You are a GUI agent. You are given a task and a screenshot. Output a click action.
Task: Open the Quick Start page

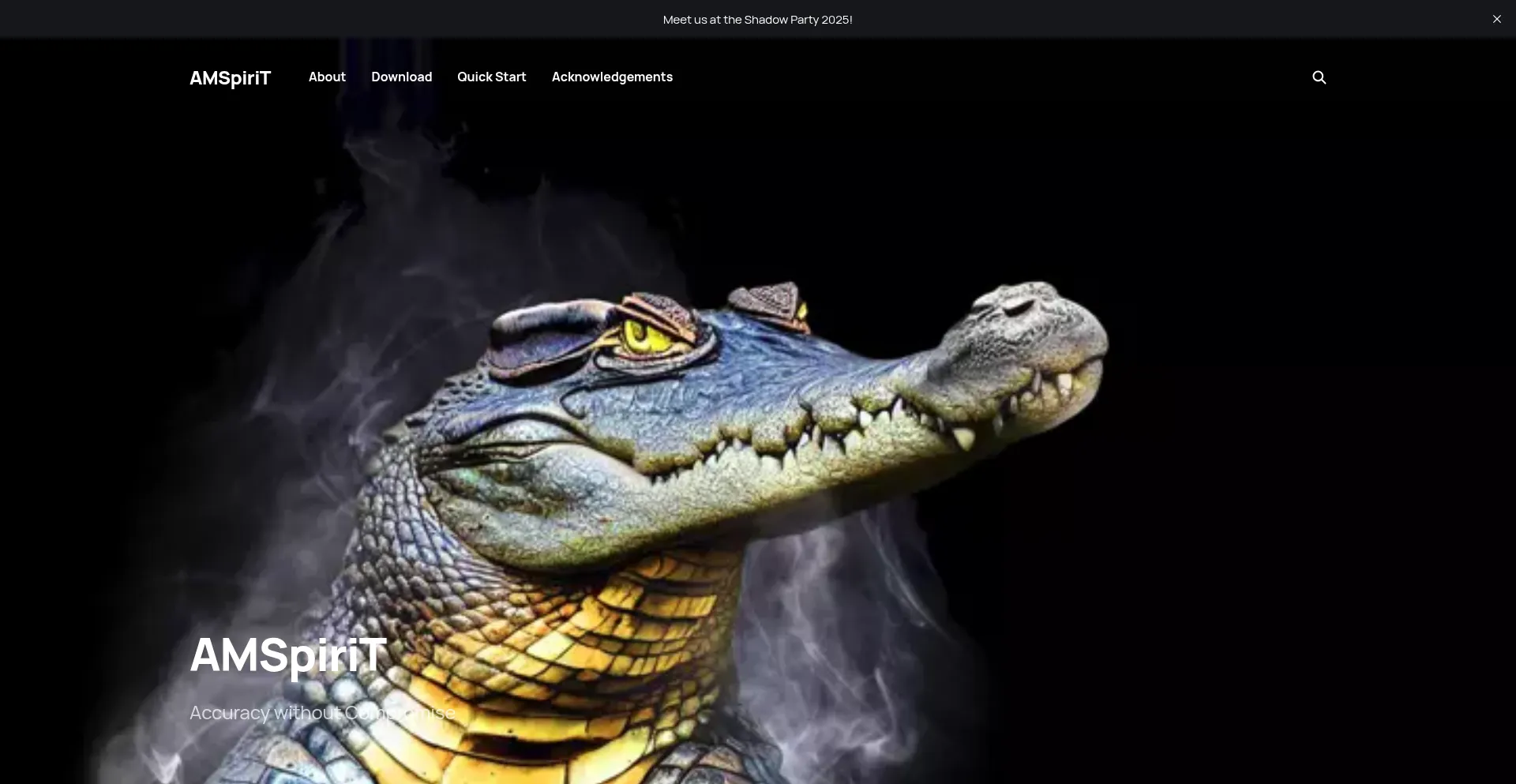[x=491, y=77]
